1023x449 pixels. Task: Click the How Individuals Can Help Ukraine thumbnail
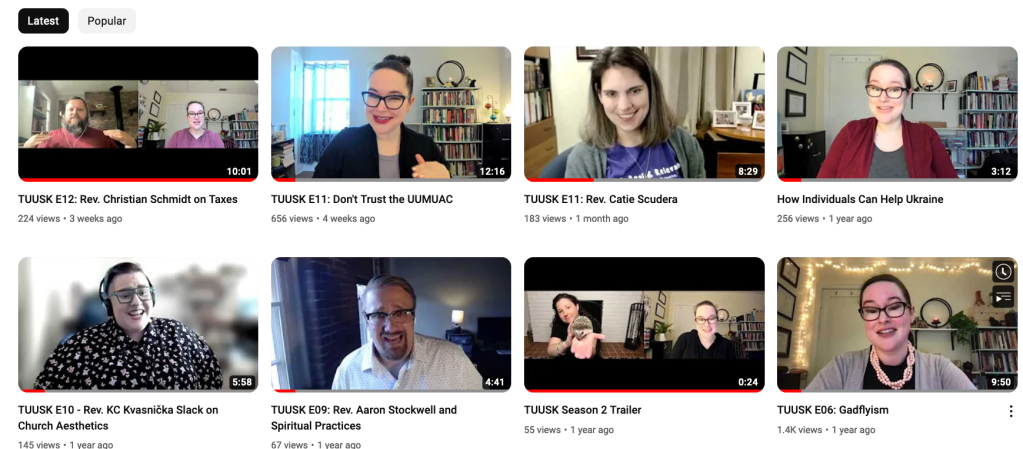pyautogui.click(x=897, y=114)
